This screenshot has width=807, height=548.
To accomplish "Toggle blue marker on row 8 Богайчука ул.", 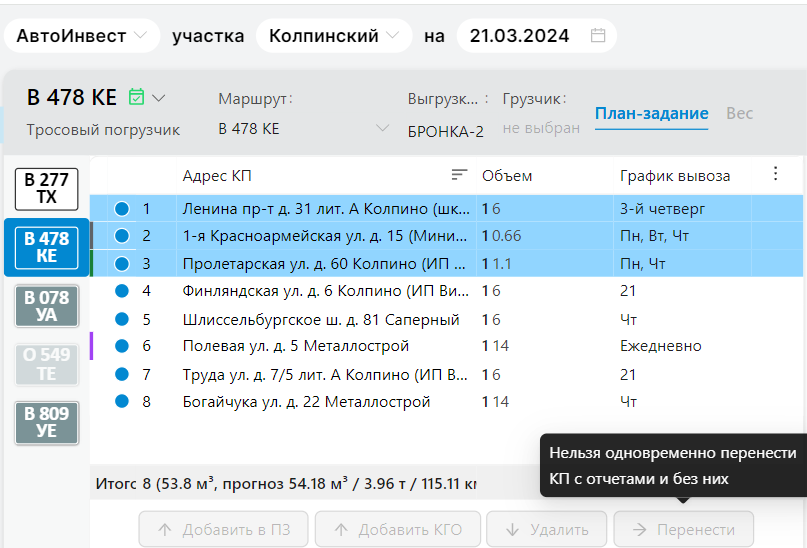I will pyautogui.click(x=122, y=401).
